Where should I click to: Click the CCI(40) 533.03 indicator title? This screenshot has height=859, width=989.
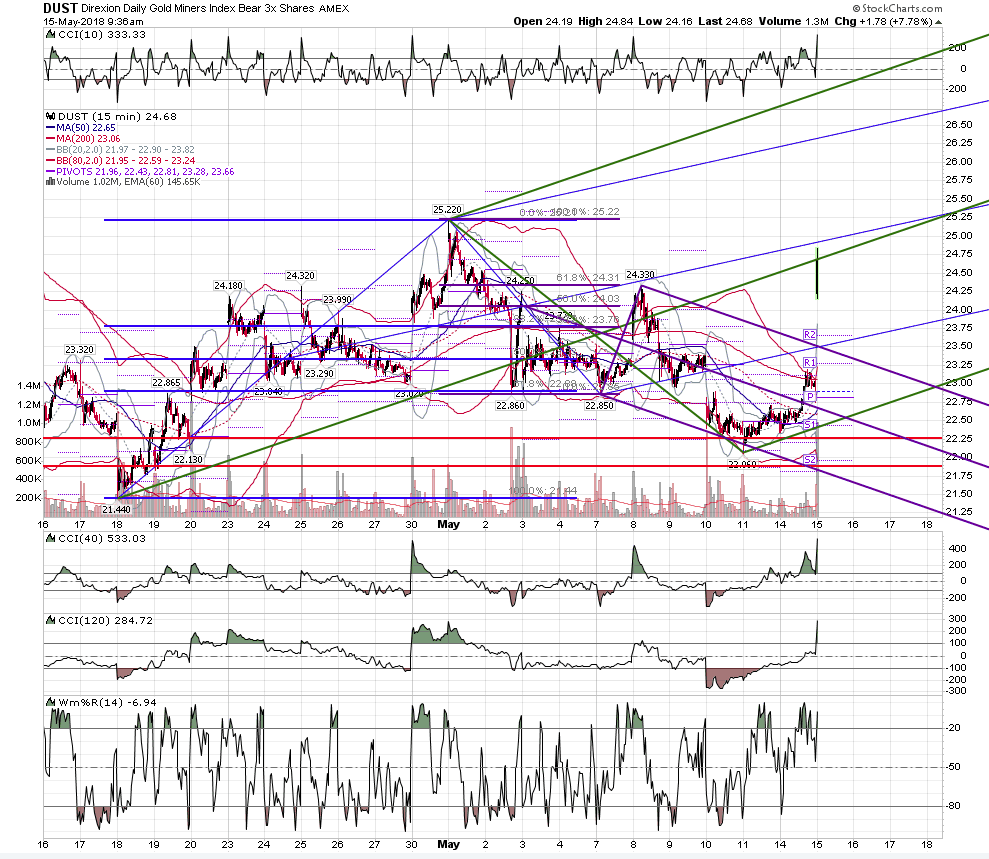(x=102, y=539)
